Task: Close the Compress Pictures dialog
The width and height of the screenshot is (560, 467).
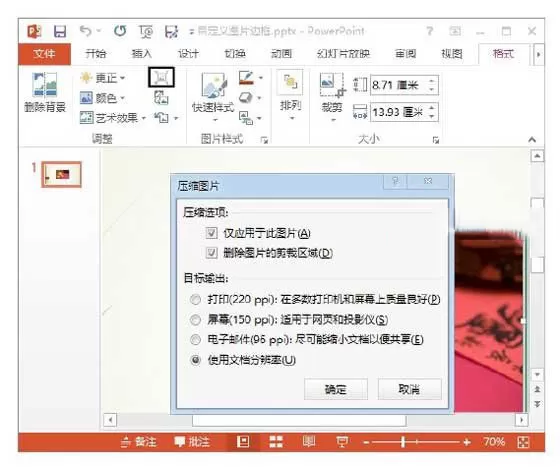Action: [x=428, y=181]
